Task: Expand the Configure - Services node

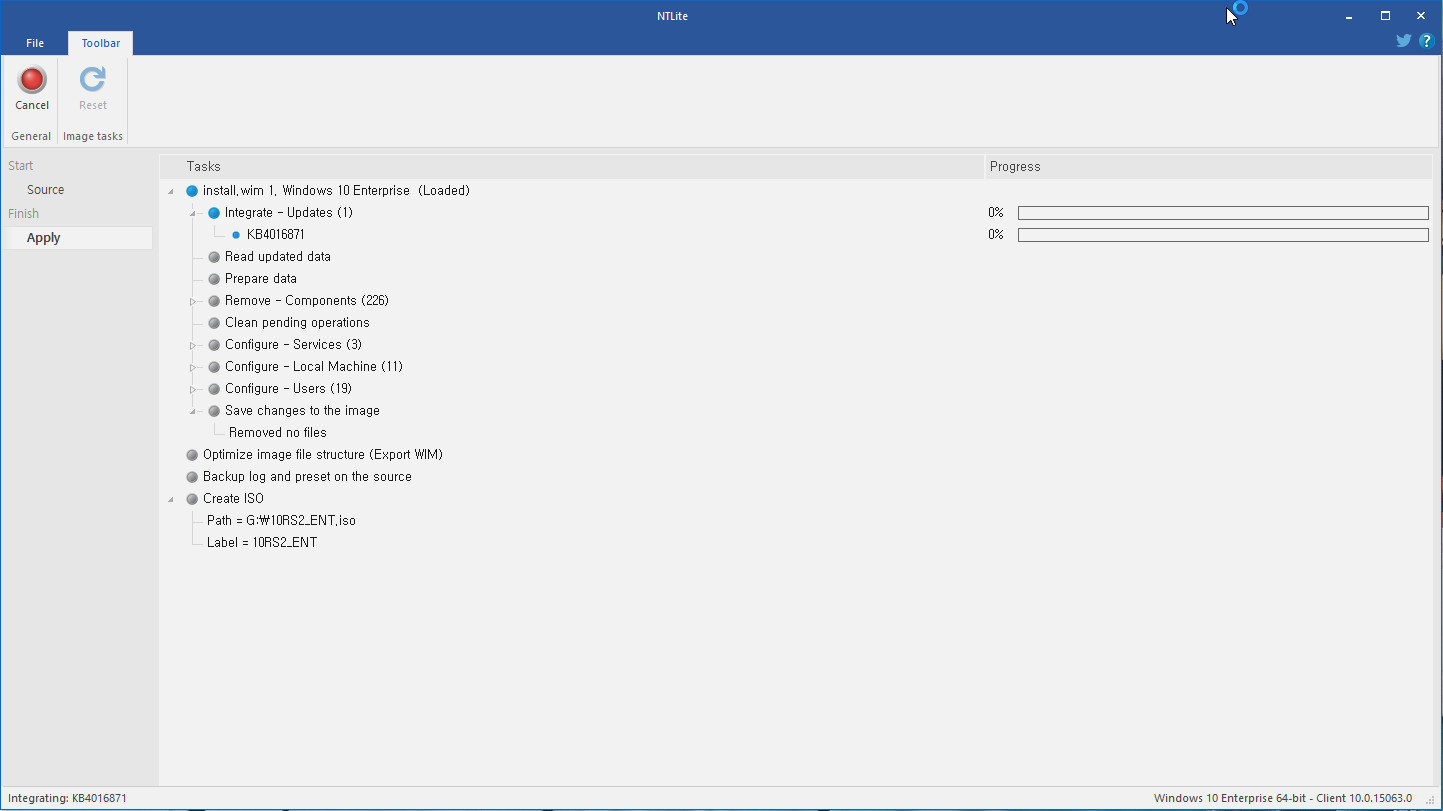Action: [x=193, y=345]
